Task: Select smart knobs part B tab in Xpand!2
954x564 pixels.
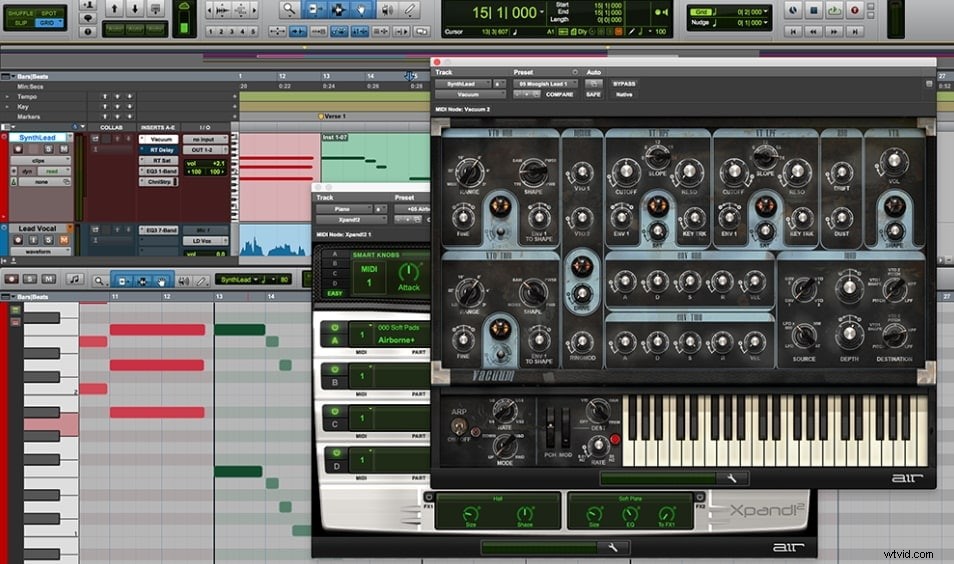Action: 334,263
